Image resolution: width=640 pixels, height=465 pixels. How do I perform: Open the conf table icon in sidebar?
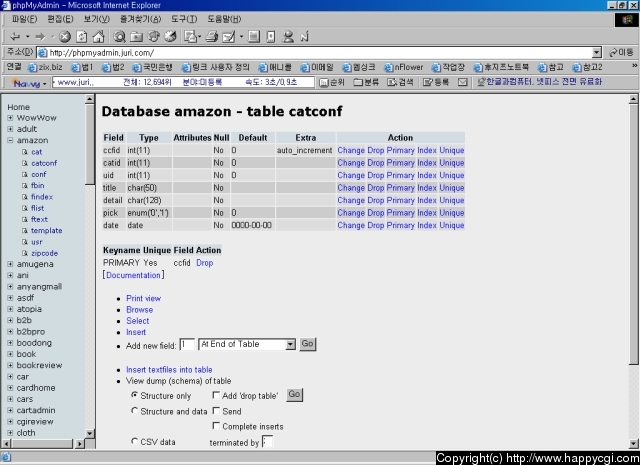[25, 174]
